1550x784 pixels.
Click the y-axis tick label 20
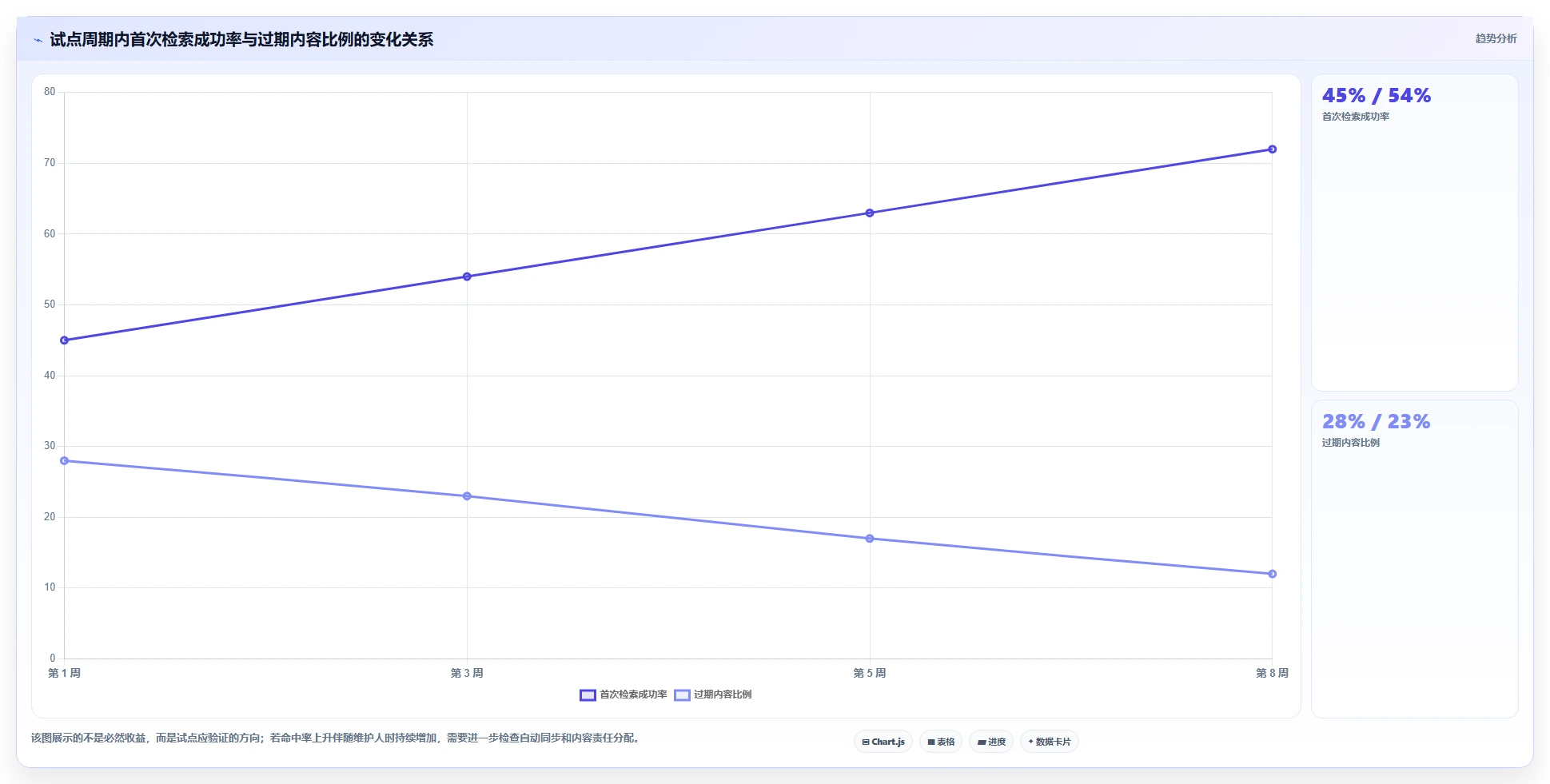[x=50, y=517]
